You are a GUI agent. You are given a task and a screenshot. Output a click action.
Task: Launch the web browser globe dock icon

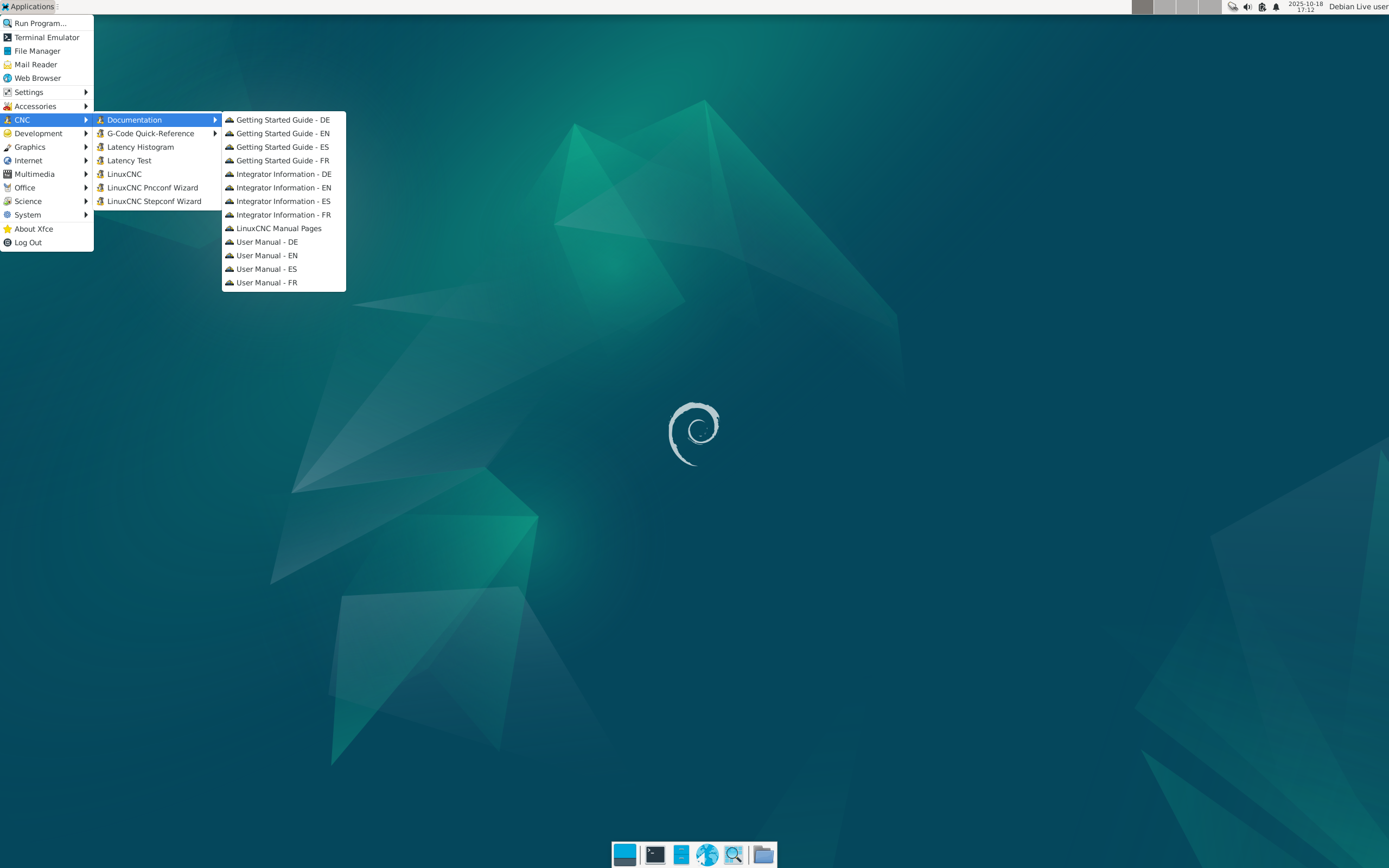(x=707, y=855)
